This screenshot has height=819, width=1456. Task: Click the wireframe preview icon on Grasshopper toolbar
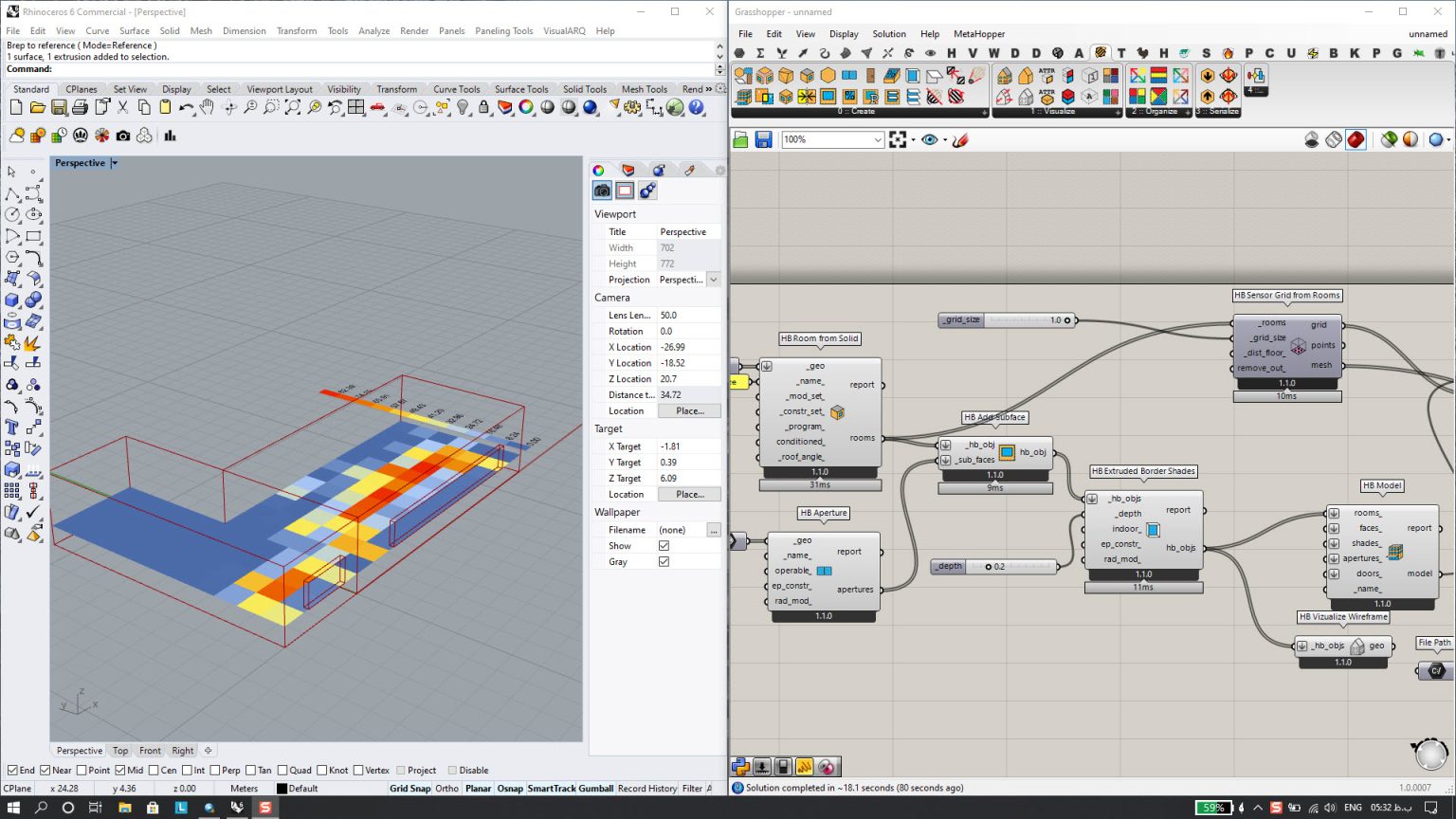pyautogui.click(x=1333, y=139)
